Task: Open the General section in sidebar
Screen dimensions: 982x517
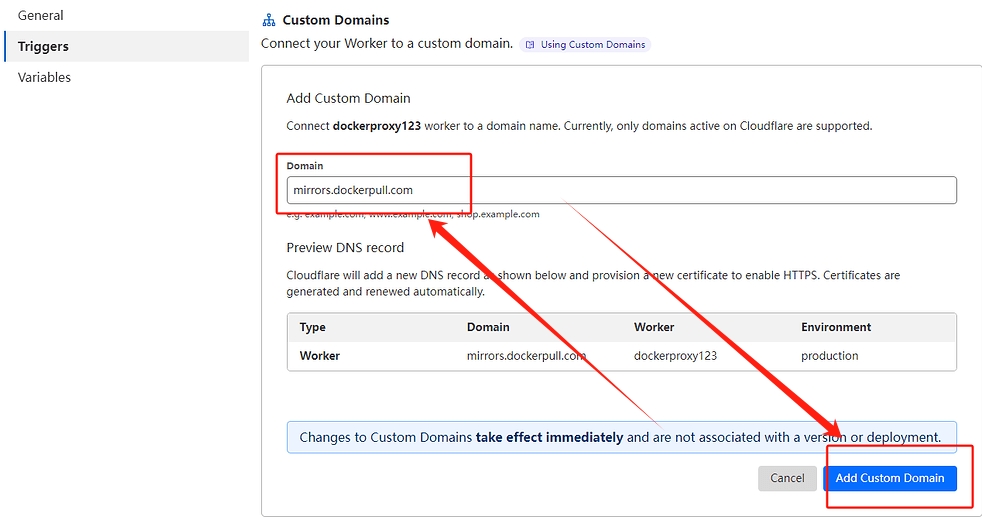Action: pos(41,15)
